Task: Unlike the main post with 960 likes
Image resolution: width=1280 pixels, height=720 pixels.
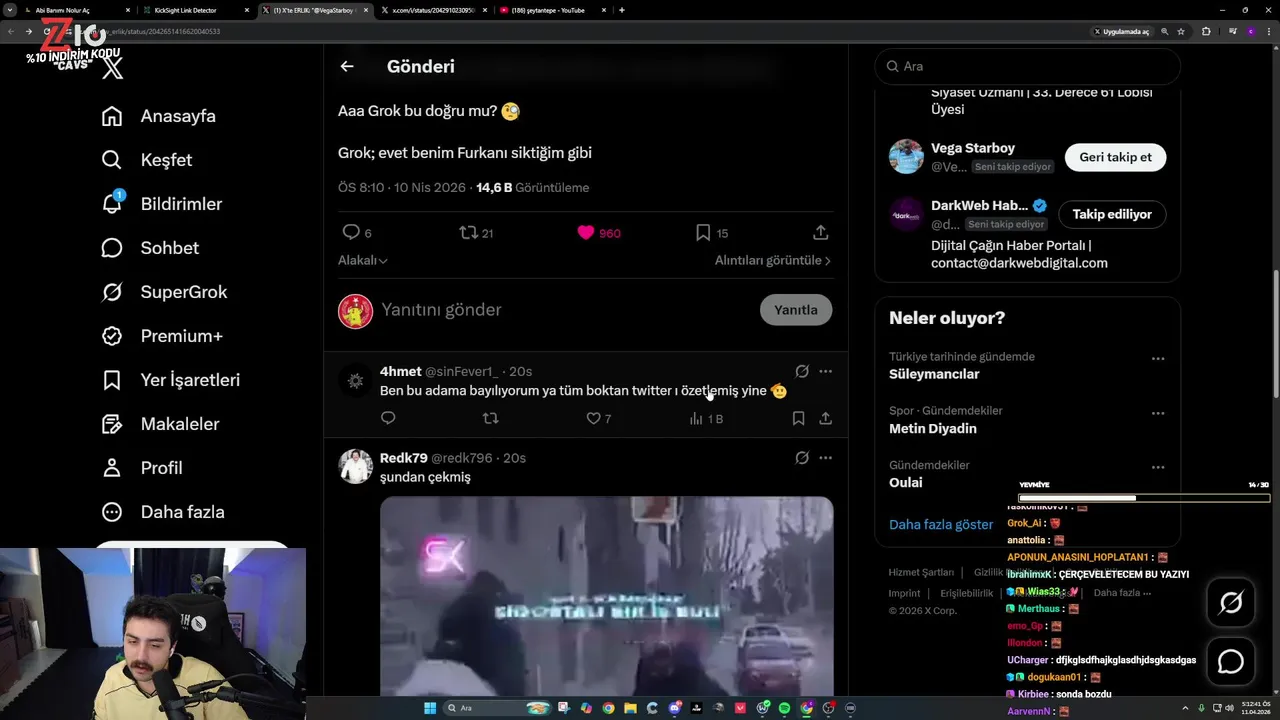Action: point(599,232)
